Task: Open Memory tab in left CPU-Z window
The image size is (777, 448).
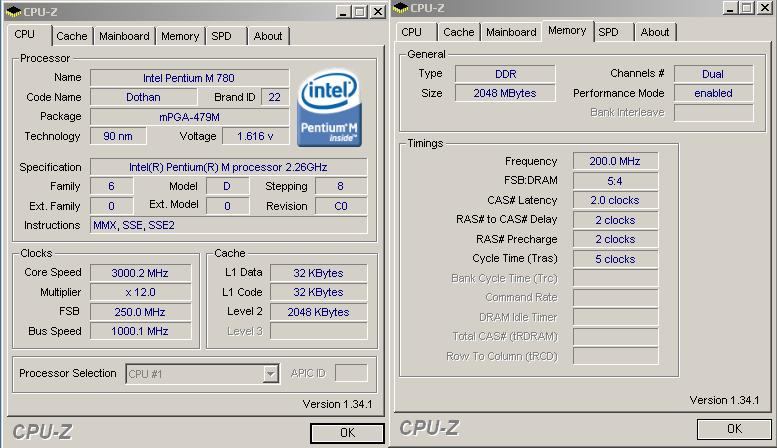Action: pyautogui.click(x=180, y=36)
